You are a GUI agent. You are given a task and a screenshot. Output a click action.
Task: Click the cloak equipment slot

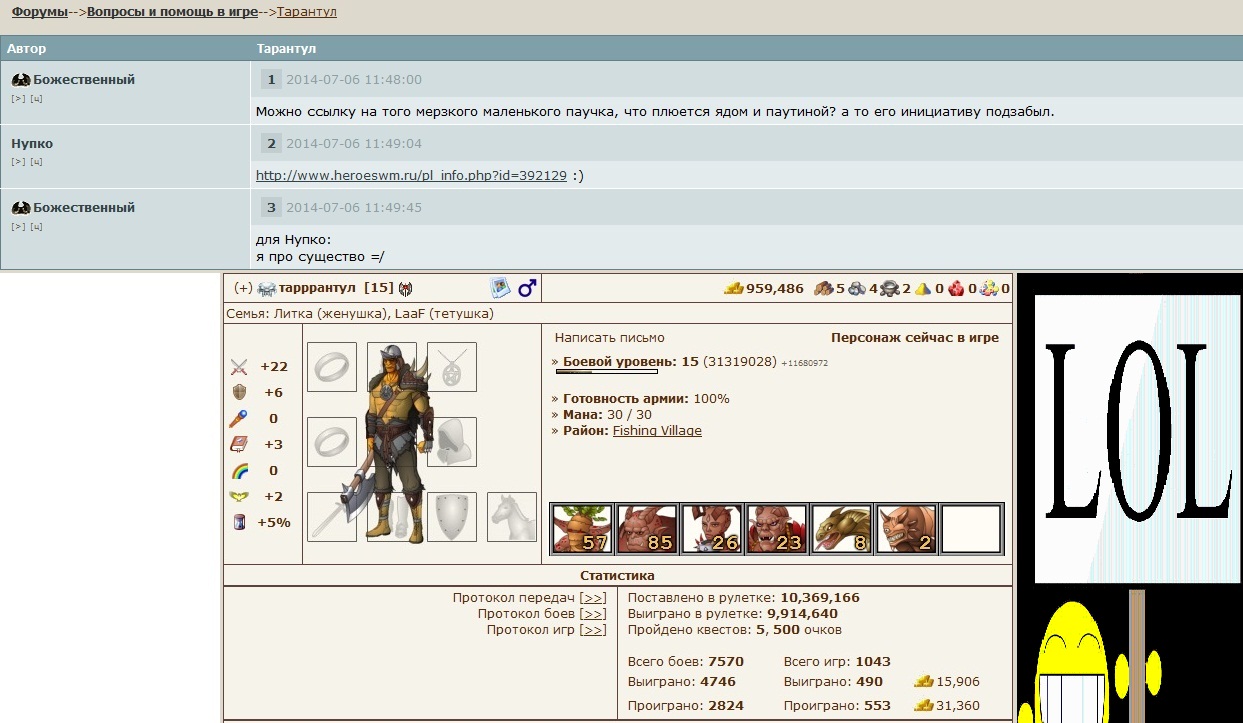(x=452, y=442)
